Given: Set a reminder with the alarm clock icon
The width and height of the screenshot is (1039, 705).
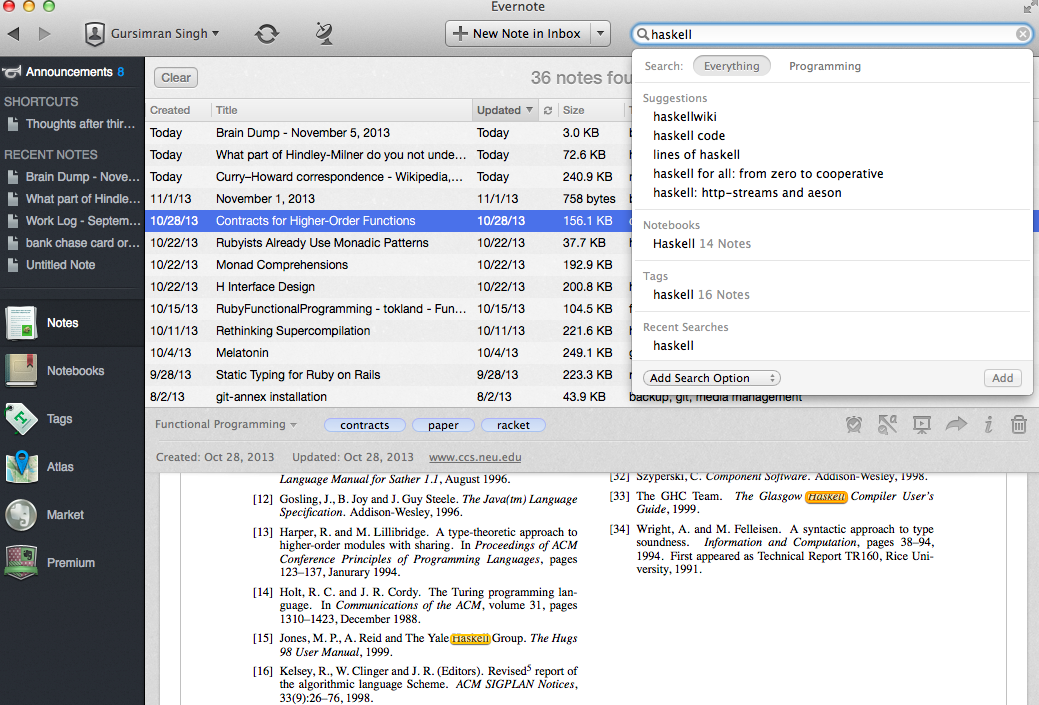Looking at the screenshot, I should 854,425.
